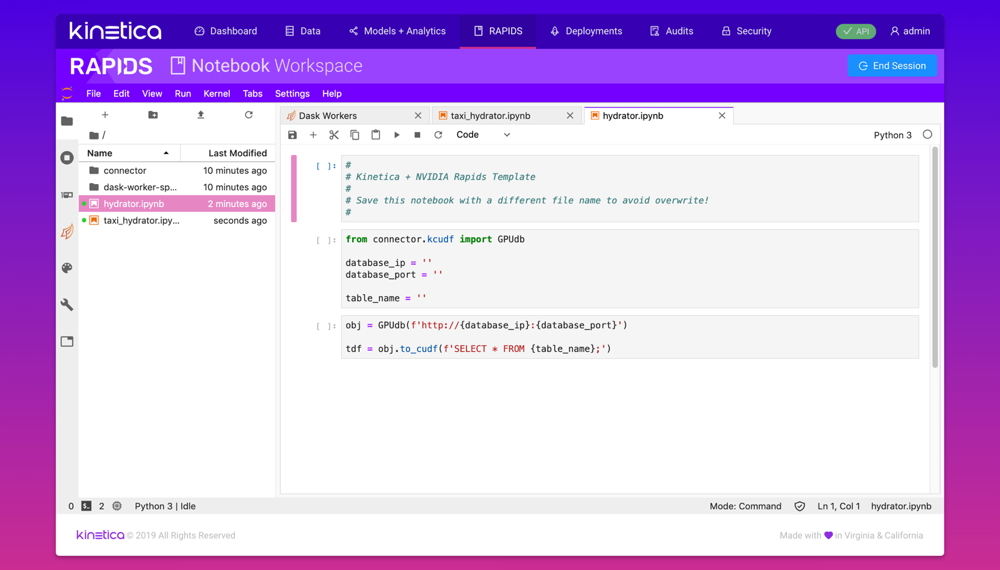Open the admin user menu

point(910,31)
